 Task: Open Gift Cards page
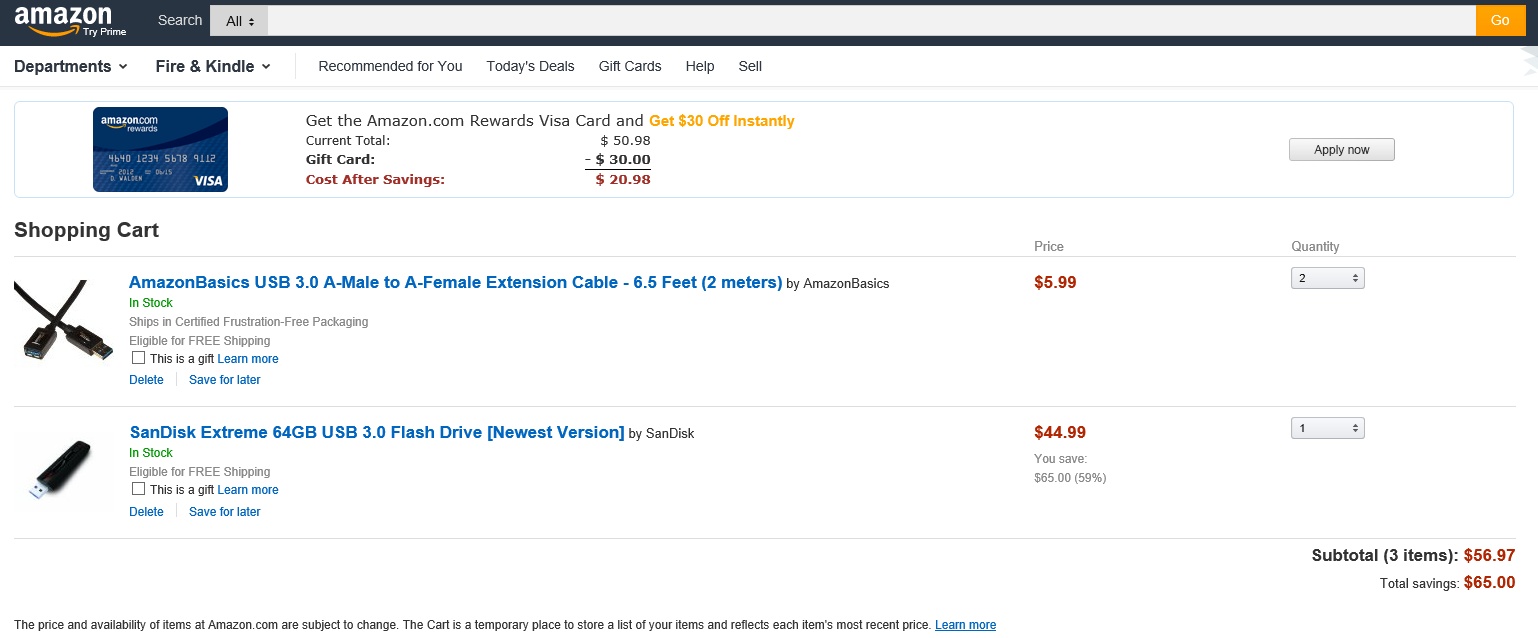(630, 66)
